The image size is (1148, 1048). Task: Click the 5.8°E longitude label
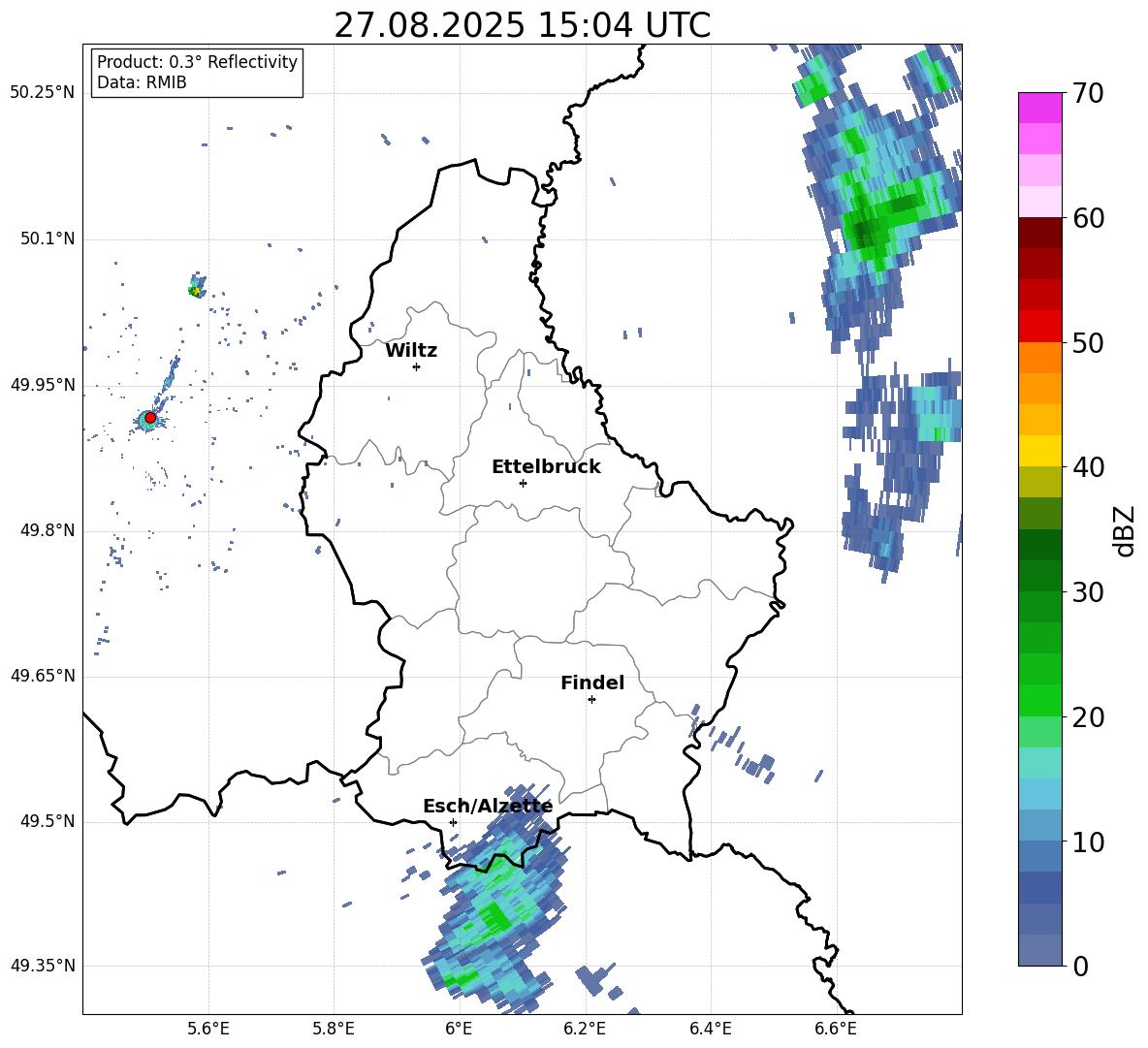click(x=334, y=1029)
